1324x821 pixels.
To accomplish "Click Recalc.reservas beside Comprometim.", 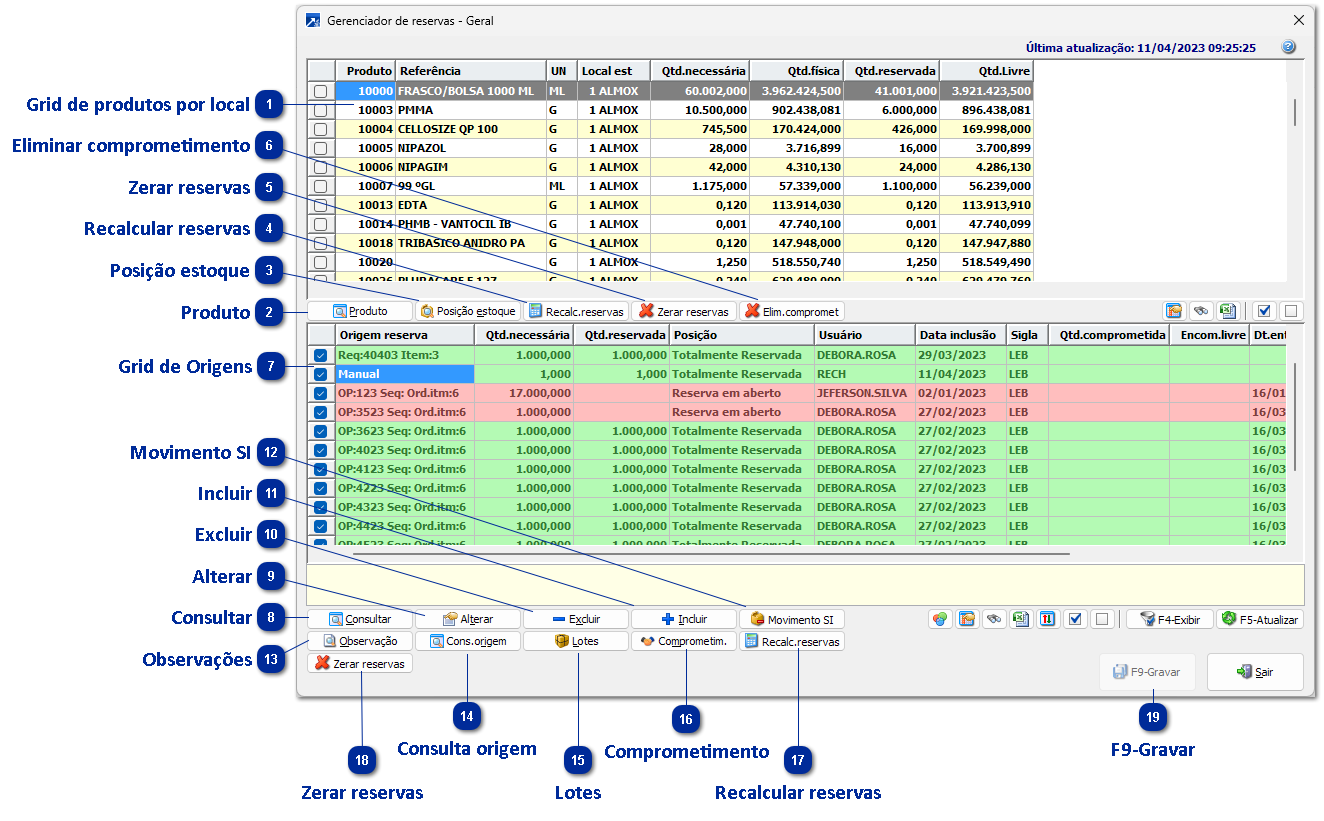I will [792, 641].
